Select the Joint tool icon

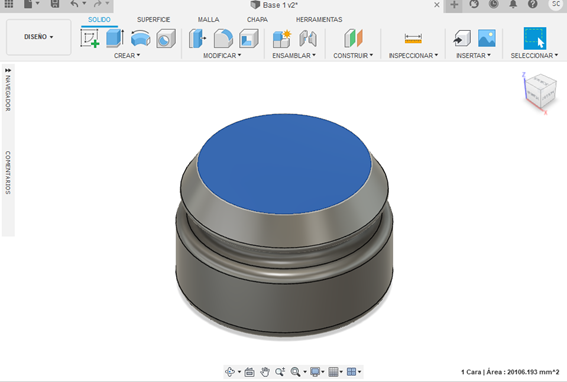pos(308,38)
